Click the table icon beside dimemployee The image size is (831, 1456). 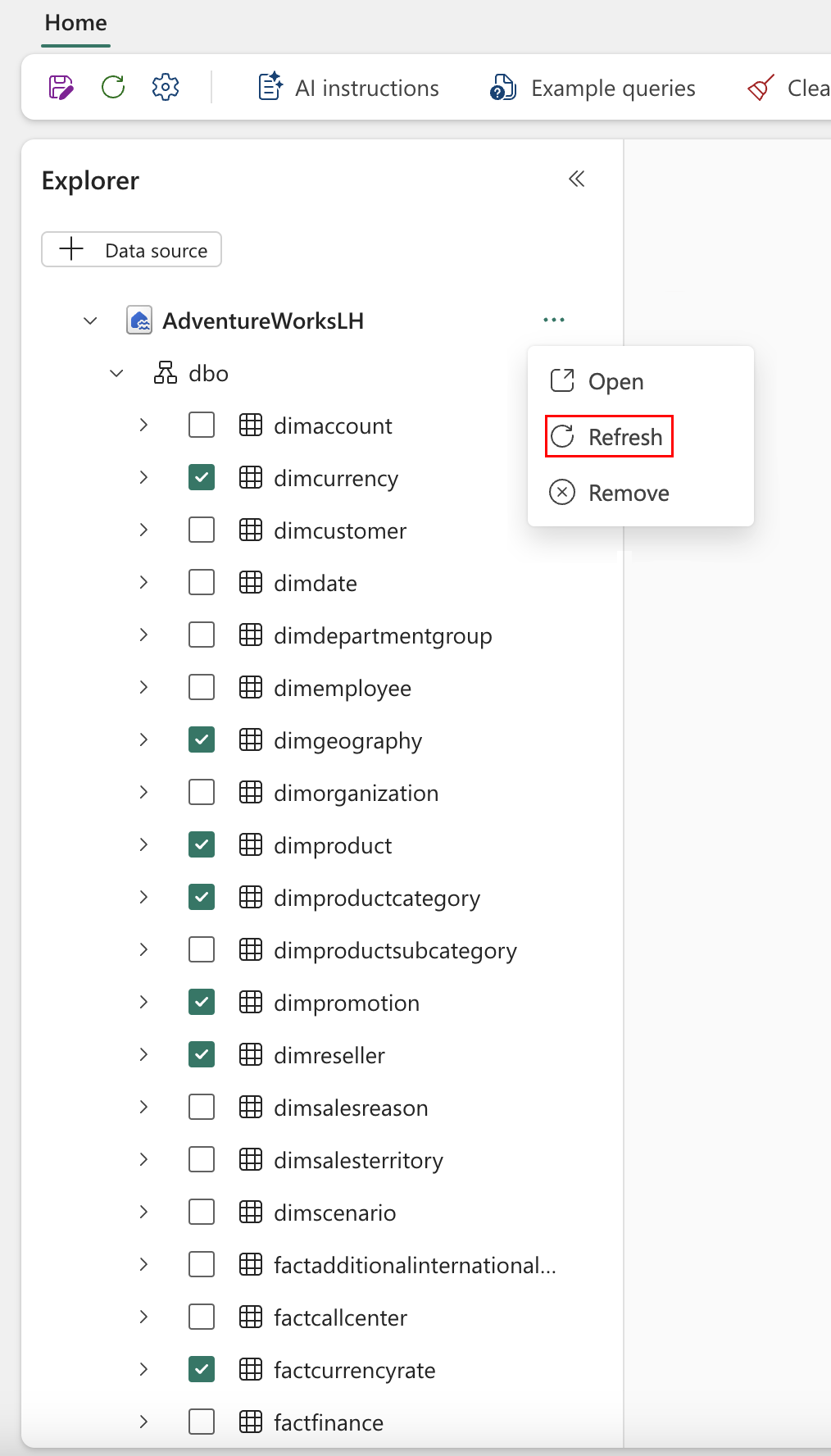pyautogui.click(x=251, y=688)
